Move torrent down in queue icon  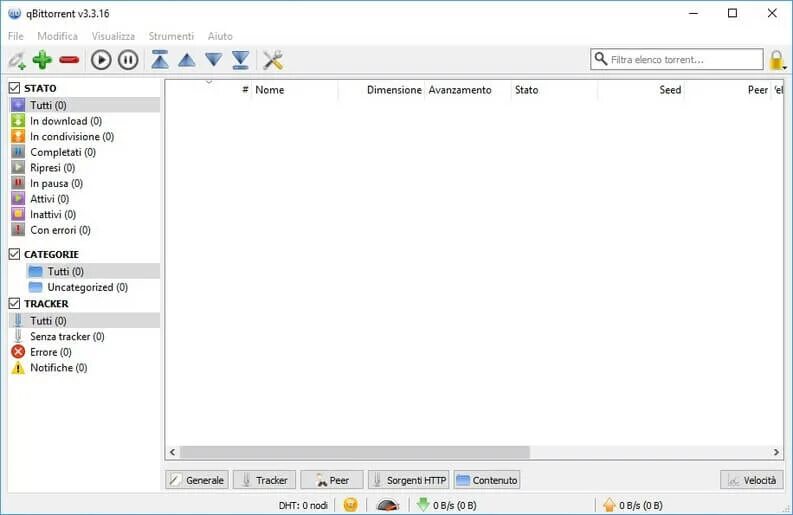[x=214, y=60]
